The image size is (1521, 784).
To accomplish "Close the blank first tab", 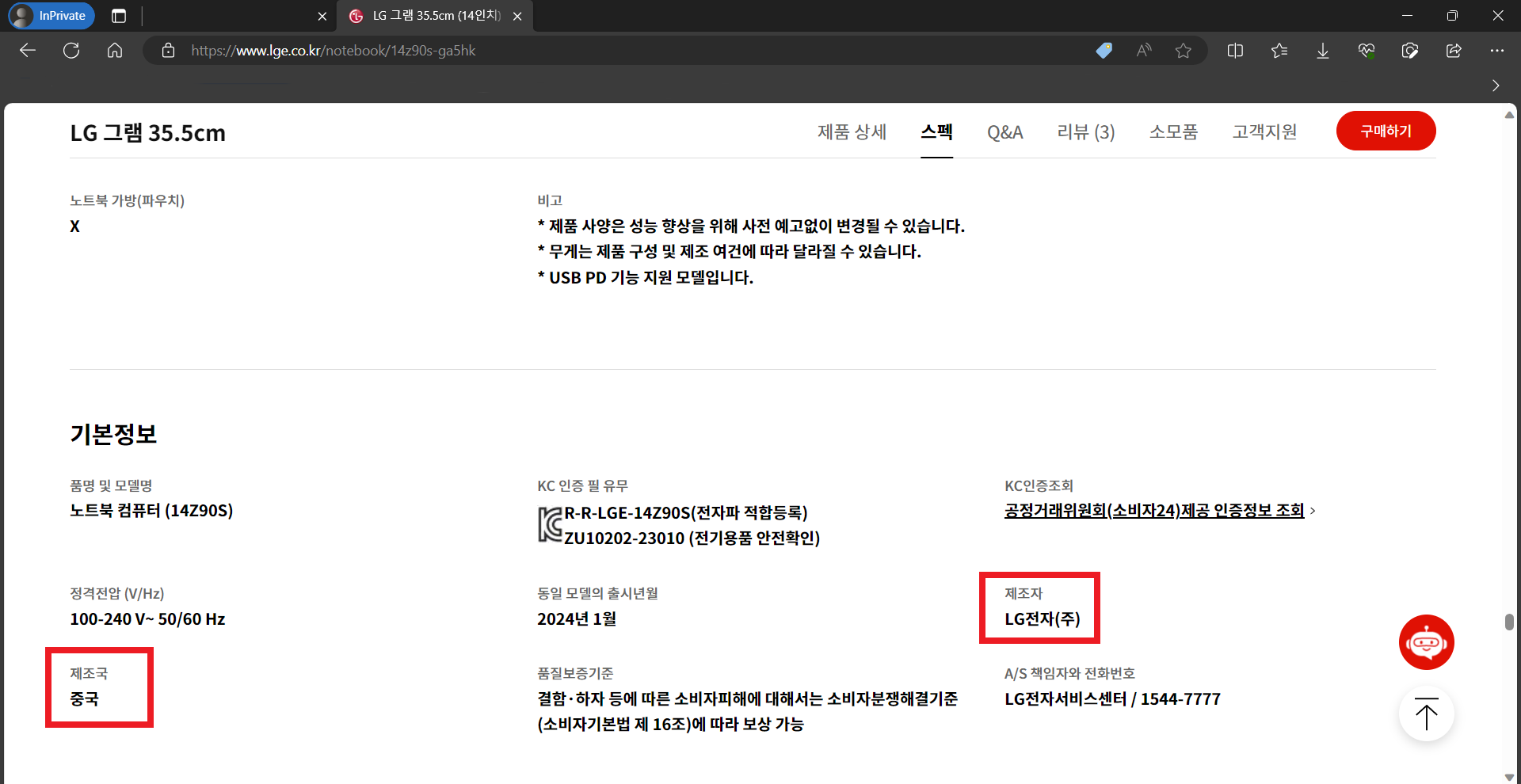I will tap(322, 16).
